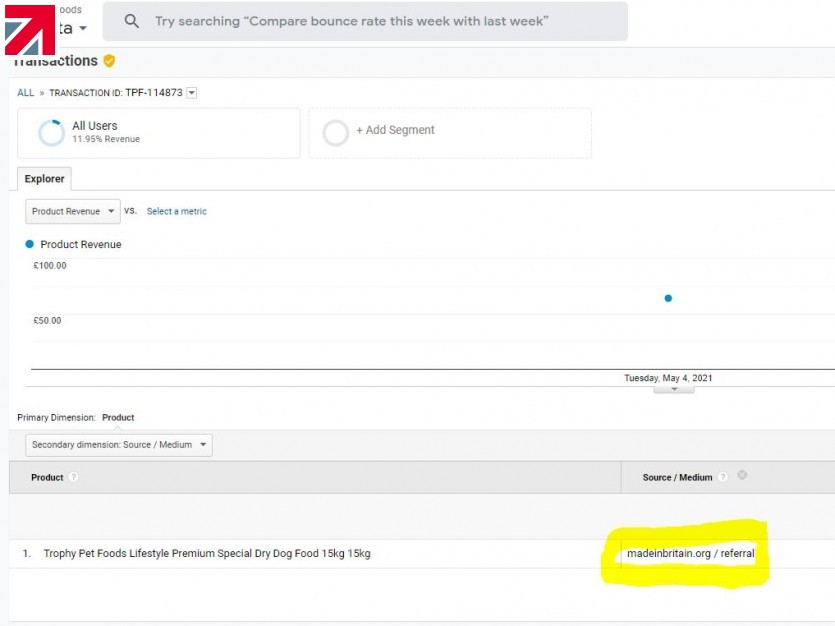This screenshot has height=626, width=835.
Task: Click the Select a metric link
Action: coord(176,211)
